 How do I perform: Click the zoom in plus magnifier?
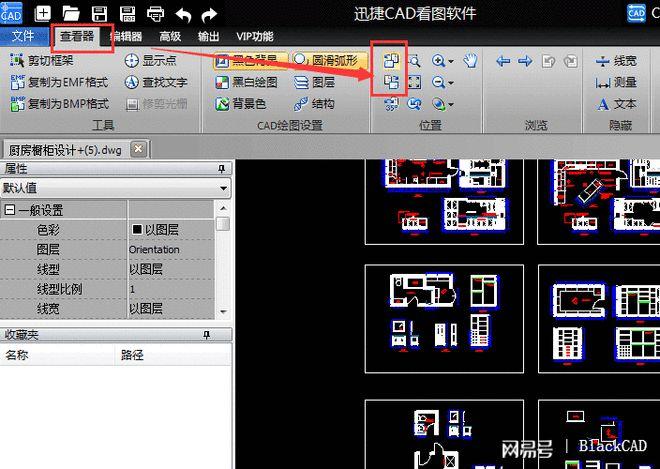click(x=438, y=61)
